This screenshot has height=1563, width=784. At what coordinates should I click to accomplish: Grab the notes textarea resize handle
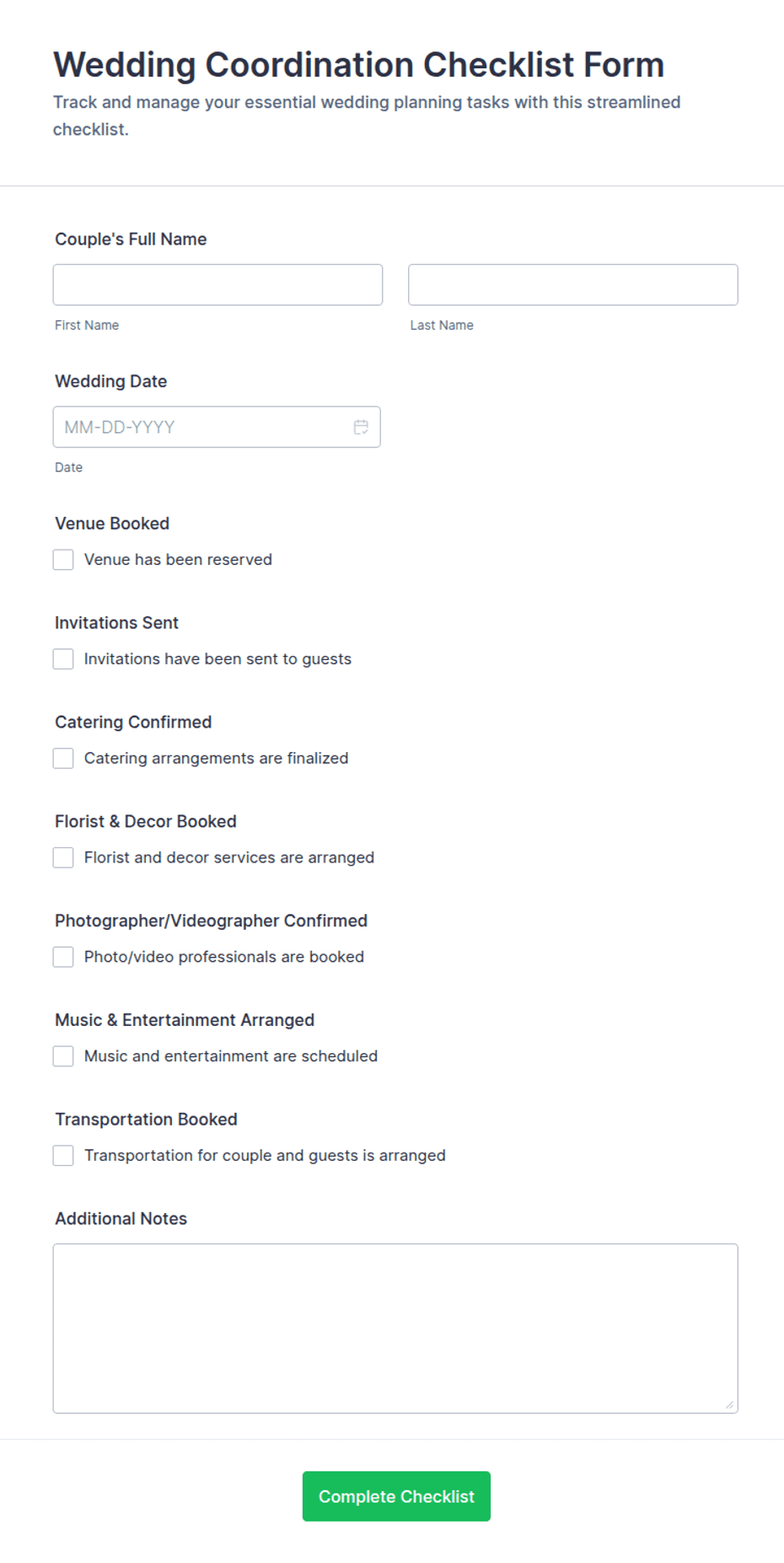click(729, 1405)
